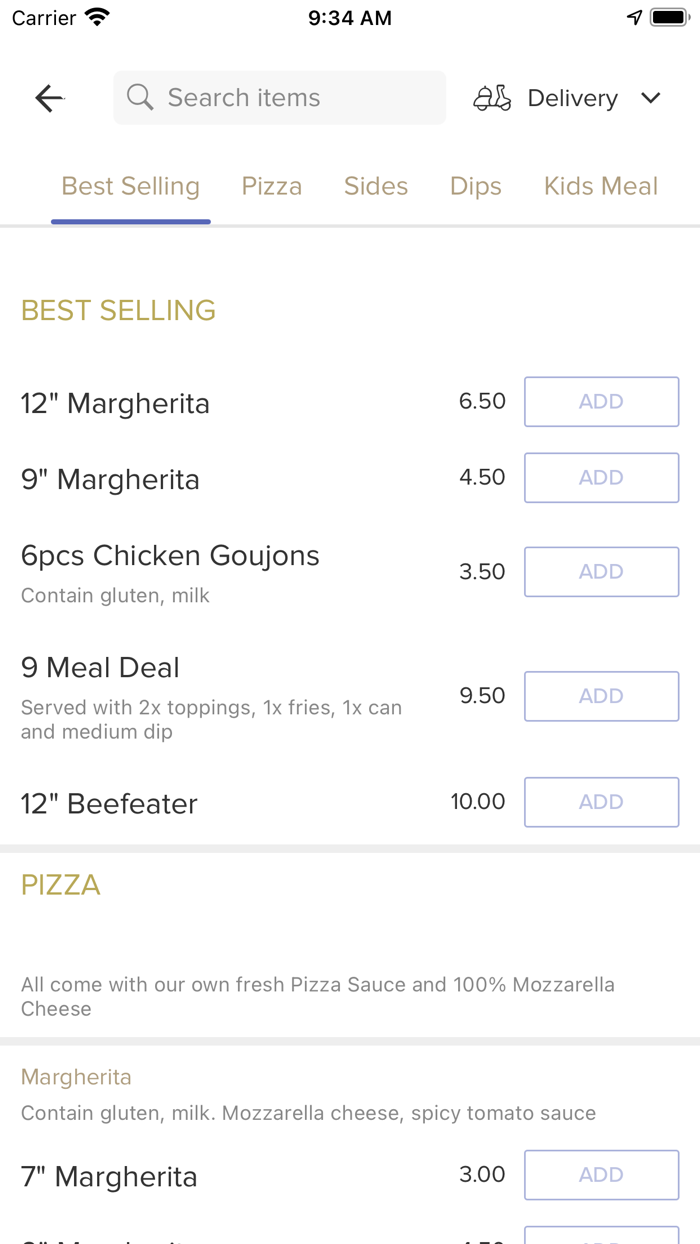Switch to the Pizza tab
Screen dimensions: 700x1244
point(271,185)
